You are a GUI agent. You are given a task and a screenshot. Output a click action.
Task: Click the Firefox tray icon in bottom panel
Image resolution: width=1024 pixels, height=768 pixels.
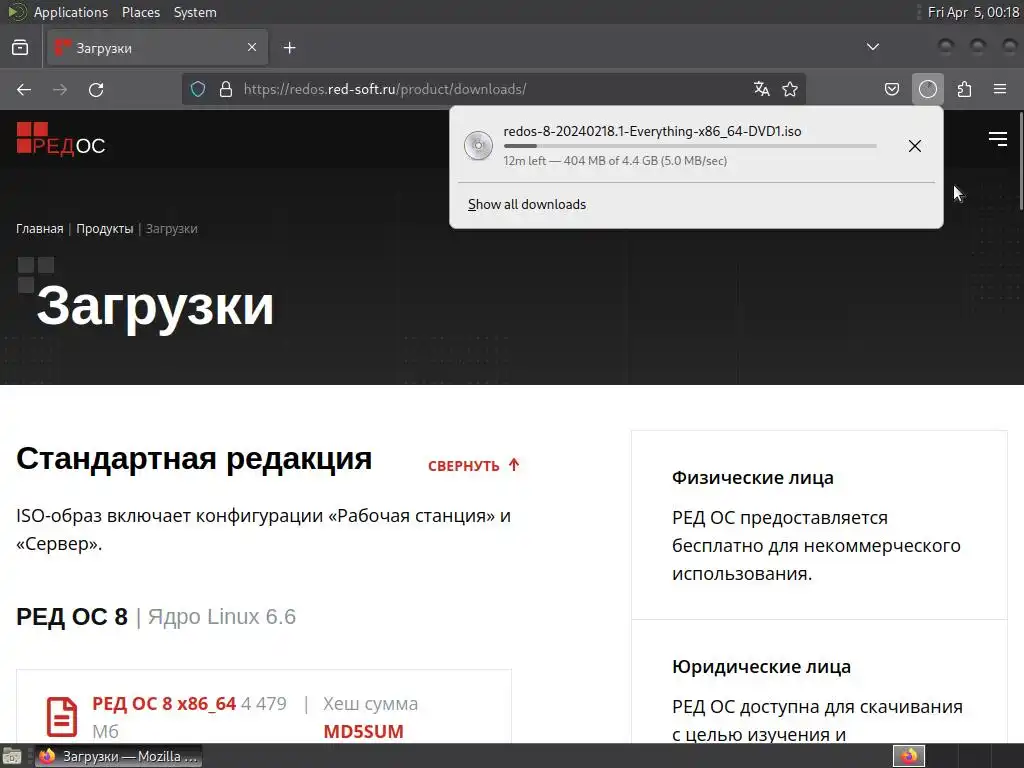[909, 756]
